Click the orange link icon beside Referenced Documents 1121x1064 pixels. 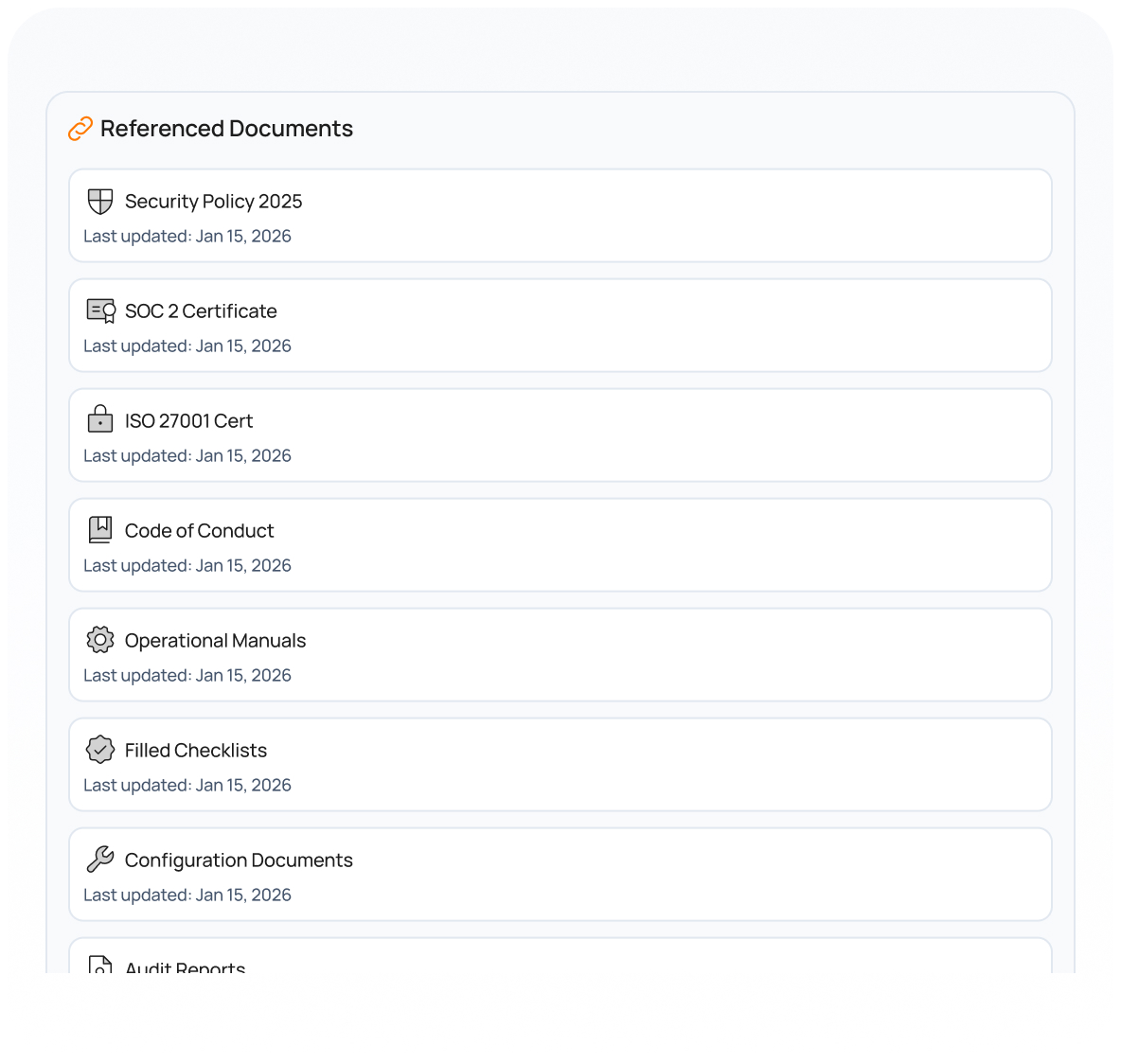(80, 129)
